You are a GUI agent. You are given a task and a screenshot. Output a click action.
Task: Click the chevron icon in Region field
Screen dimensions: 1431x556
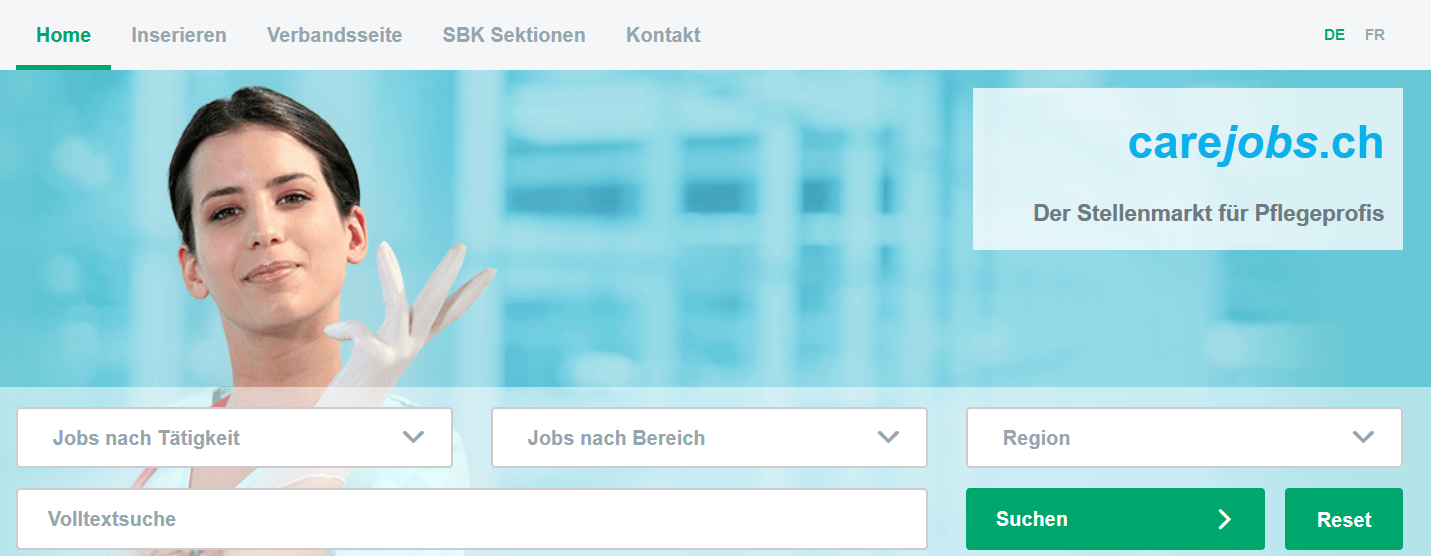[1363, 437]
